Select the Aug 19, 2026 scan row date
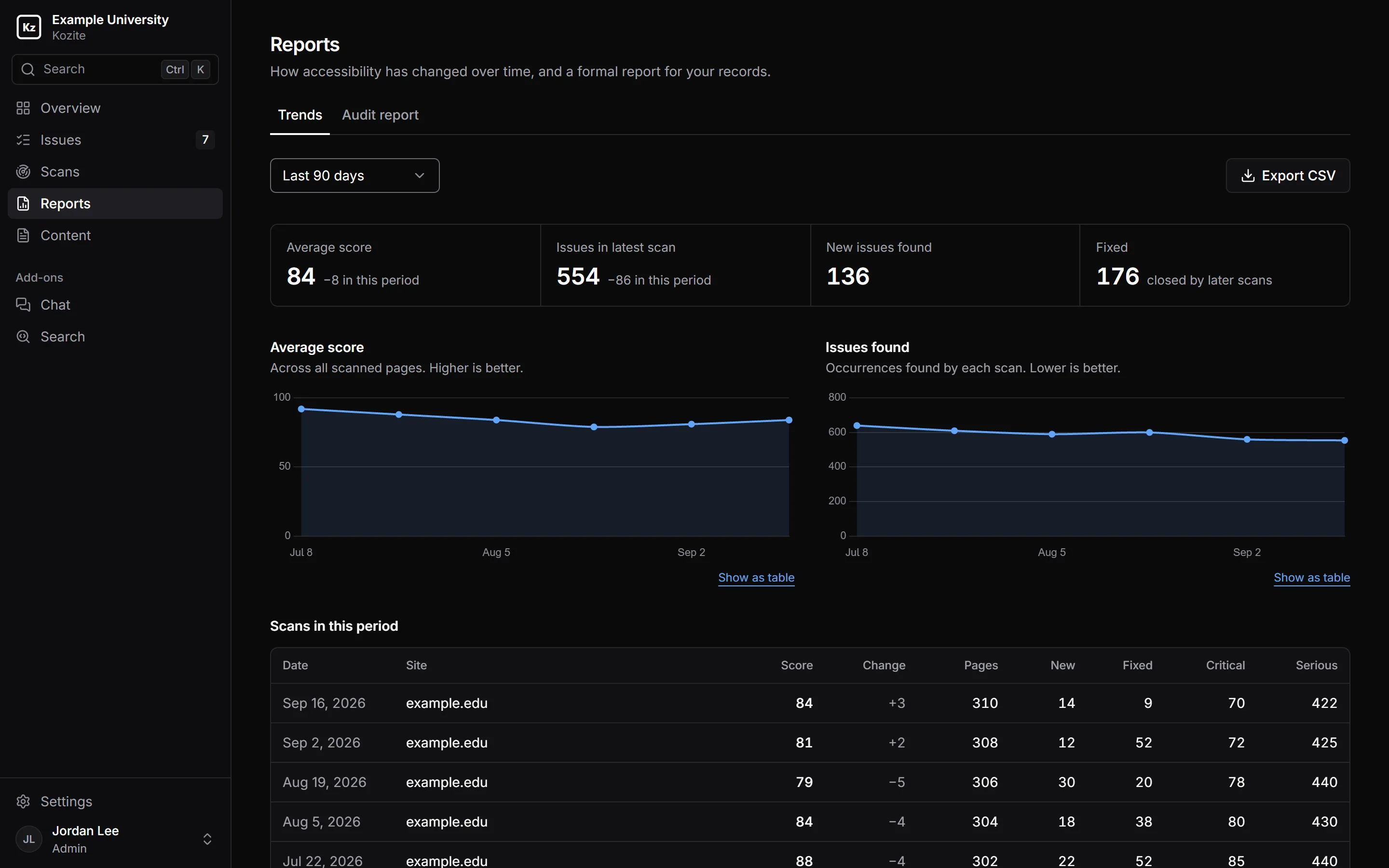The height and width of the screenshot is (868, 1389). click(x=324, y=783)
